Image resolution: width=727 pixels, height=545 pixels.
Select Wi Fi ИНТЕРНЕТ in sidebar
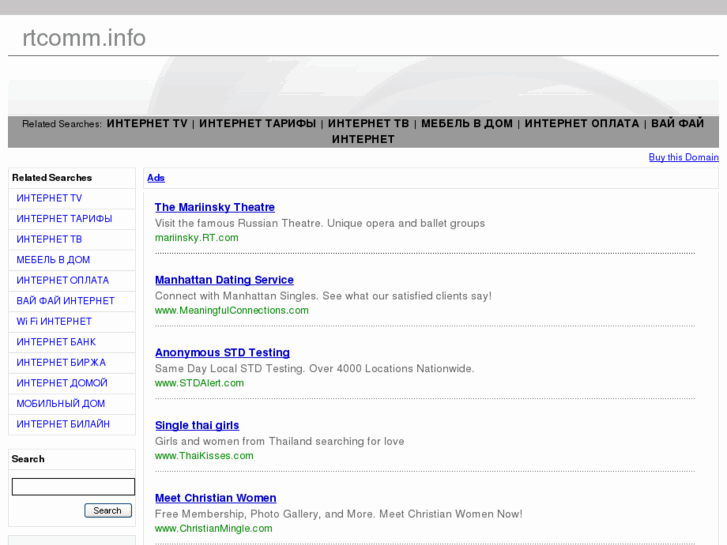(x=54, y=321)
